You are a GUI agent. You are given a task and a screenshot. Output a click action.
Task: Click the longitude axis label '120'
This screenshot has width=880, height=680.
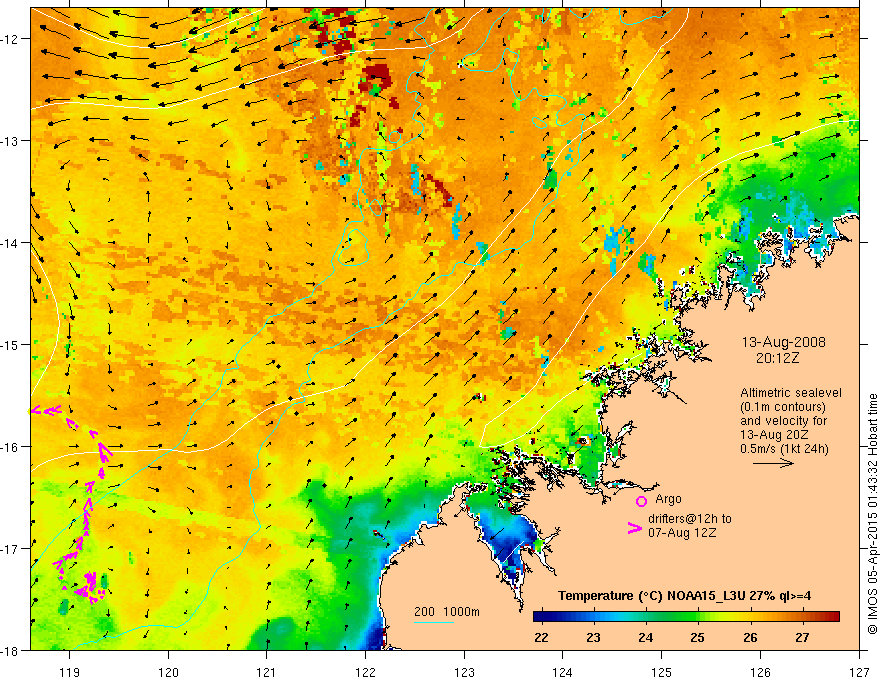point(168,672)
